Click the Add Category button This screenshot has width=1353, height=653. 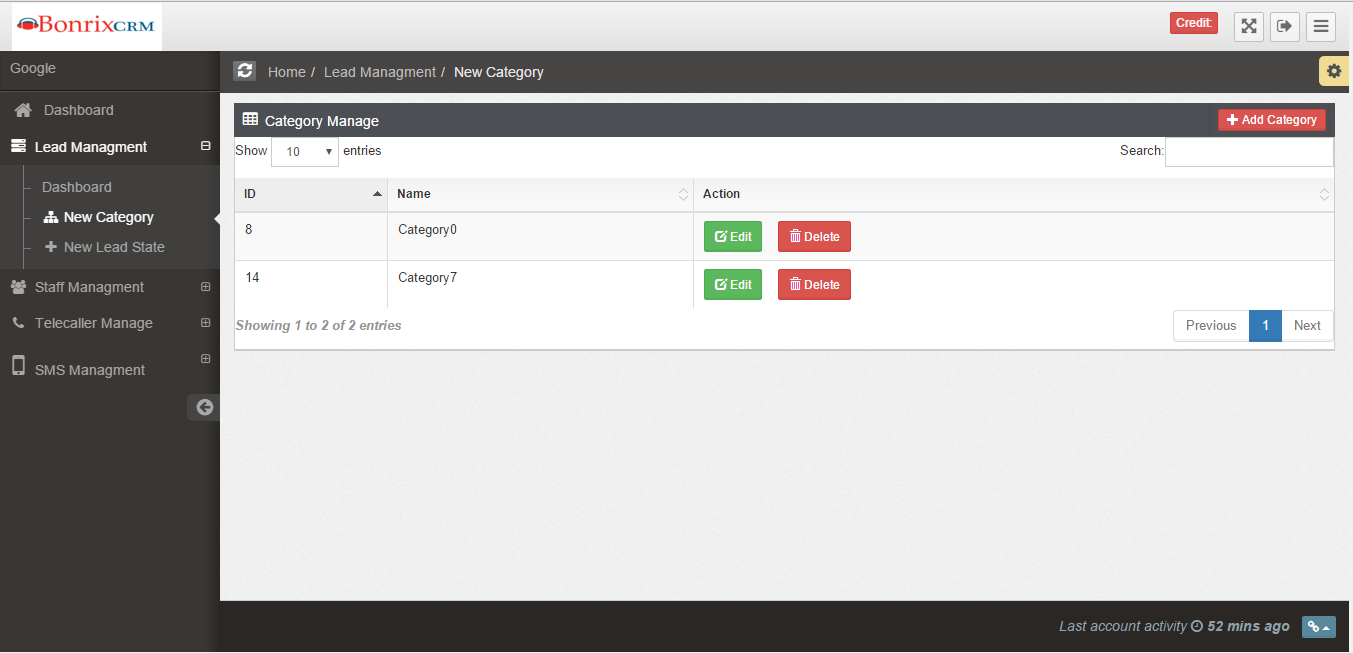(1272, 120)
